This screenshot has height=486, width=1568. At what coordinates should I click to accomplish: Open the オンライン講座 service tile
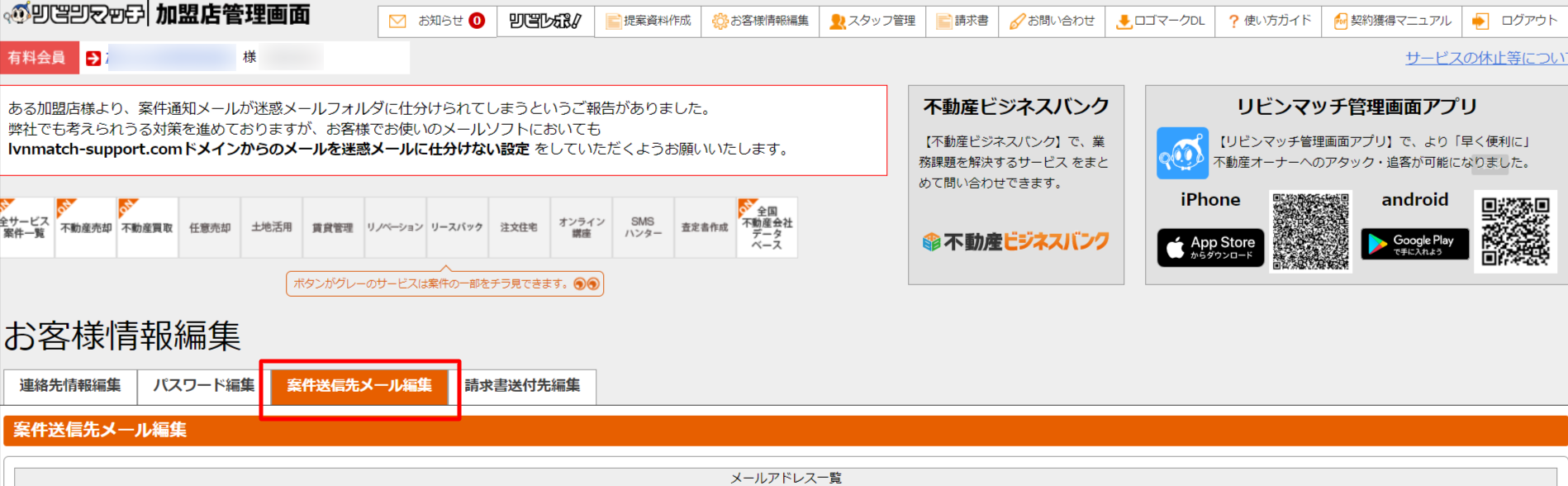[x=582, y=227]
